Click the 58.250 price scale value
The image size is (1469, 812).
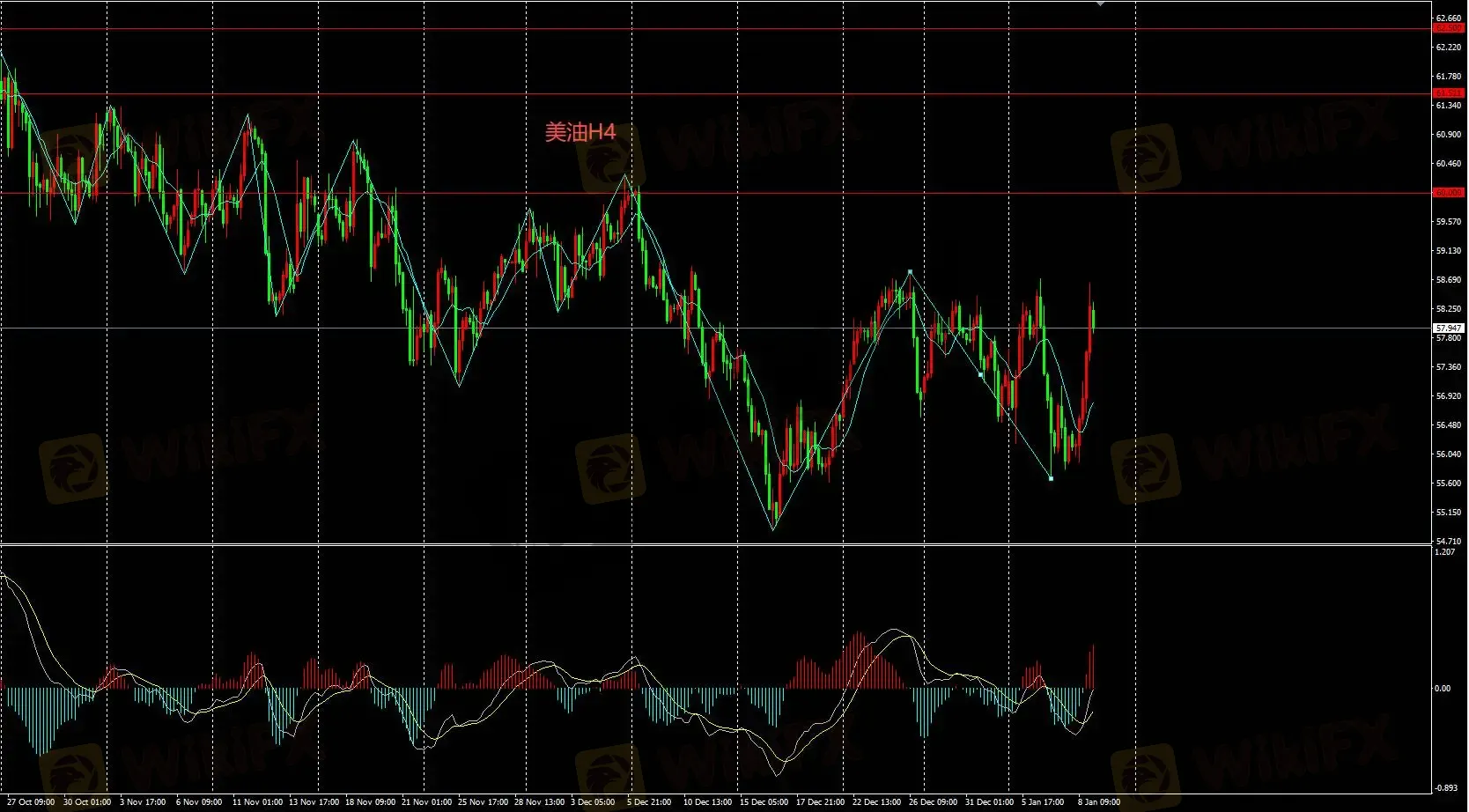click(x=1449, y=309)
